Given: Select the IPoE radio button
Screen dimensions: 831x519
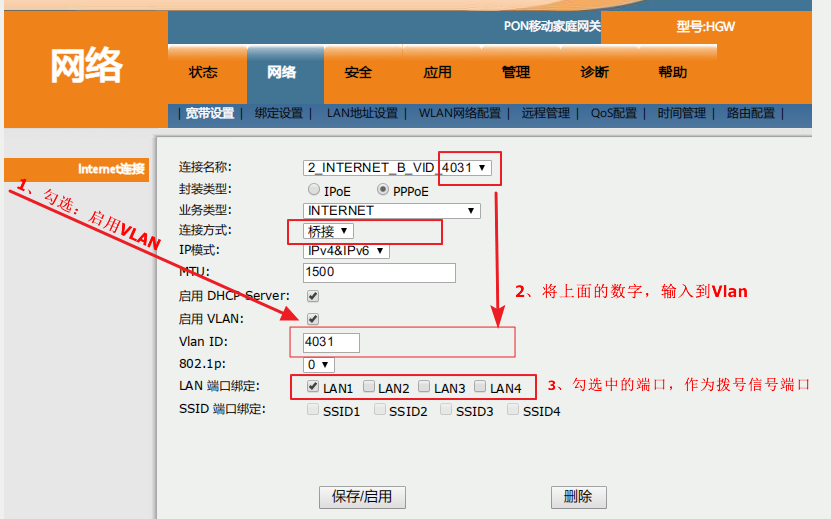Looking at the screenshot, I should tap(314, 189).
